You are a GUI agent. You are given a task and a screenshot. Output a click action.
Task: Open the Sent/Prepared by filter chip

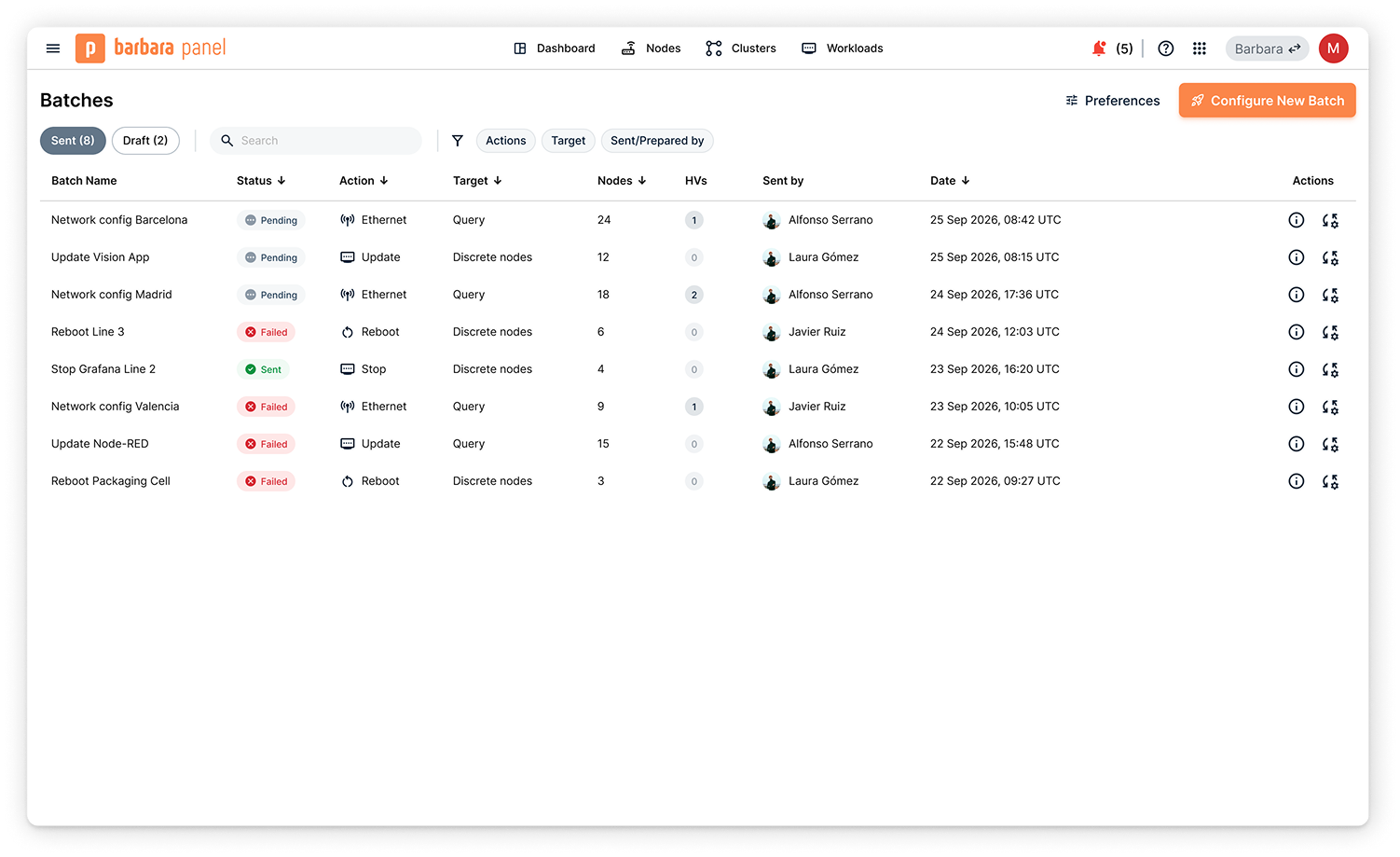tap(657, 141)
